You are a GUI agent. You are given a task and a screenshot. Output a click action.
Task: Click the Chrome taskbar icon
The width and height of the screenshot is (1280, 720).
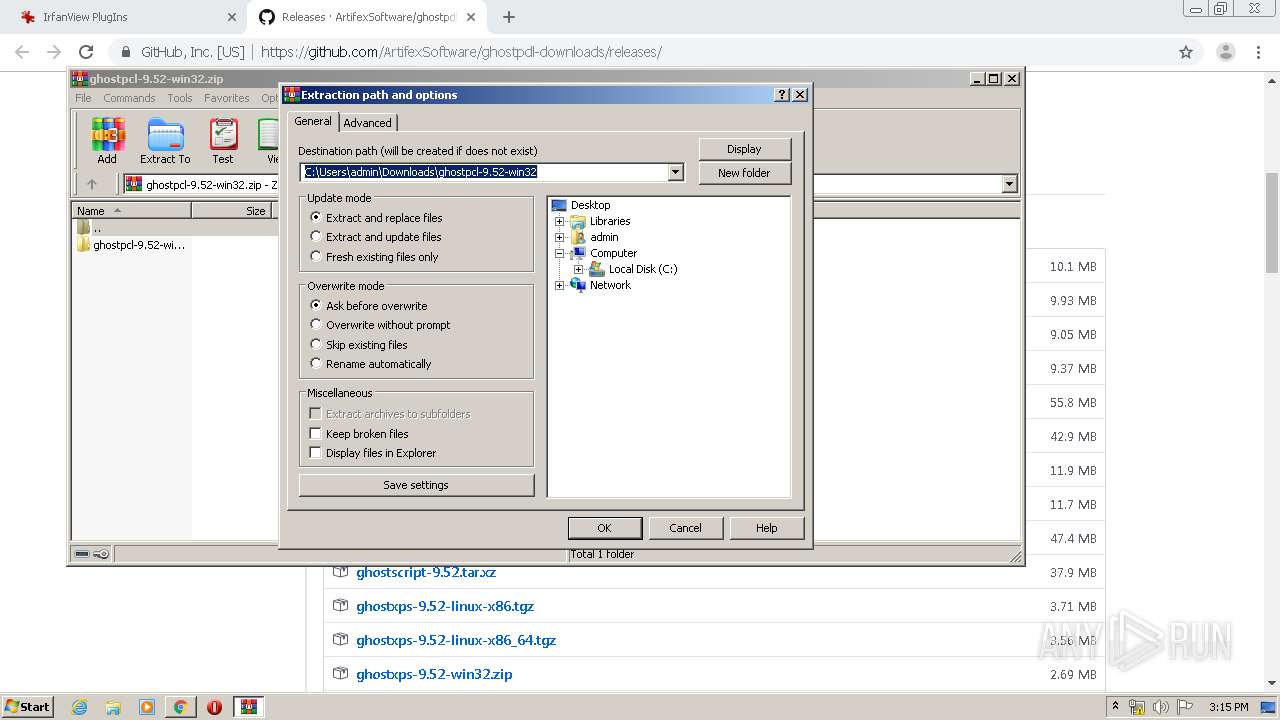180,707
